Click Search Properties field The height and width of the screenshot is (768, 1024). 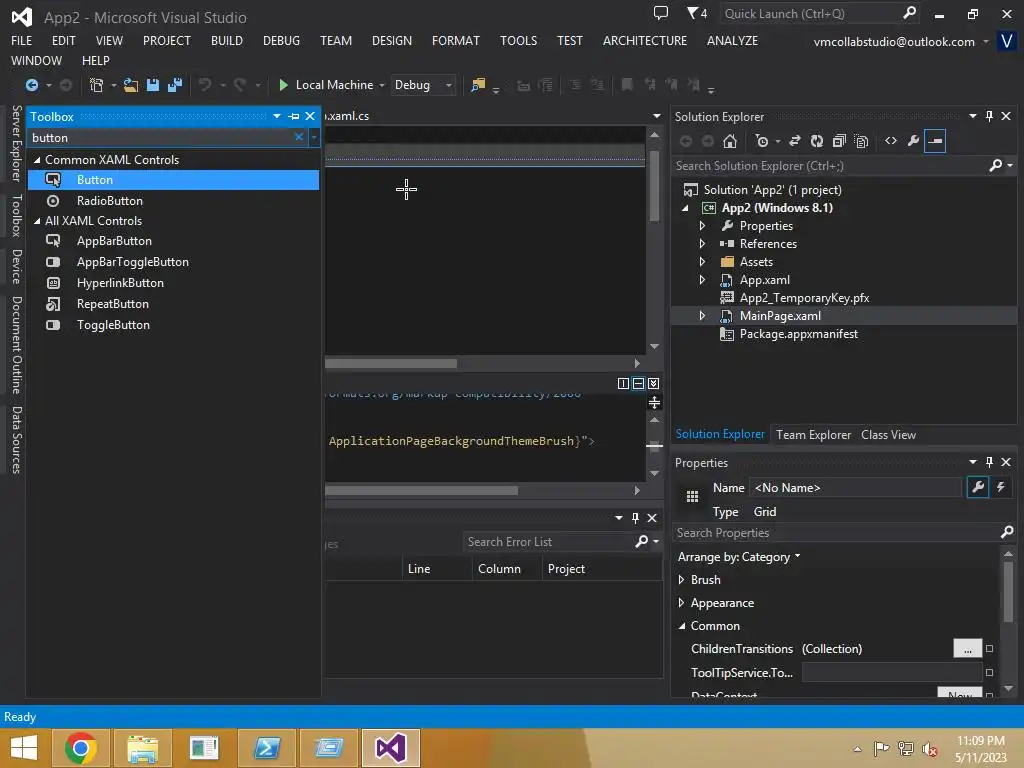[x=836, y=533]
